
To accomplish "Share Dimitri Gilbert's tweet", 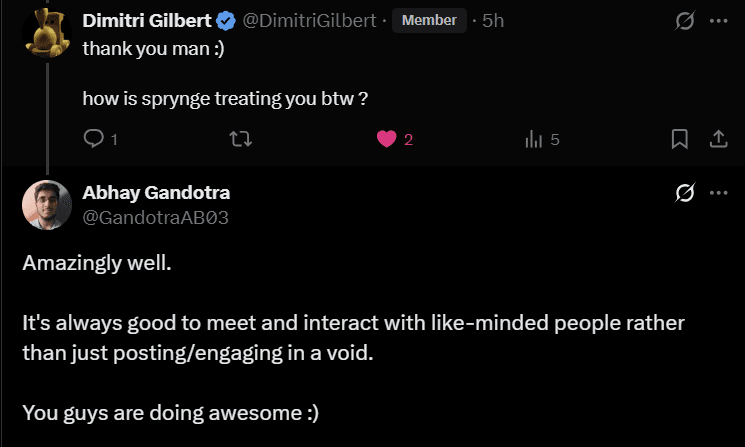I will (717, 139).
